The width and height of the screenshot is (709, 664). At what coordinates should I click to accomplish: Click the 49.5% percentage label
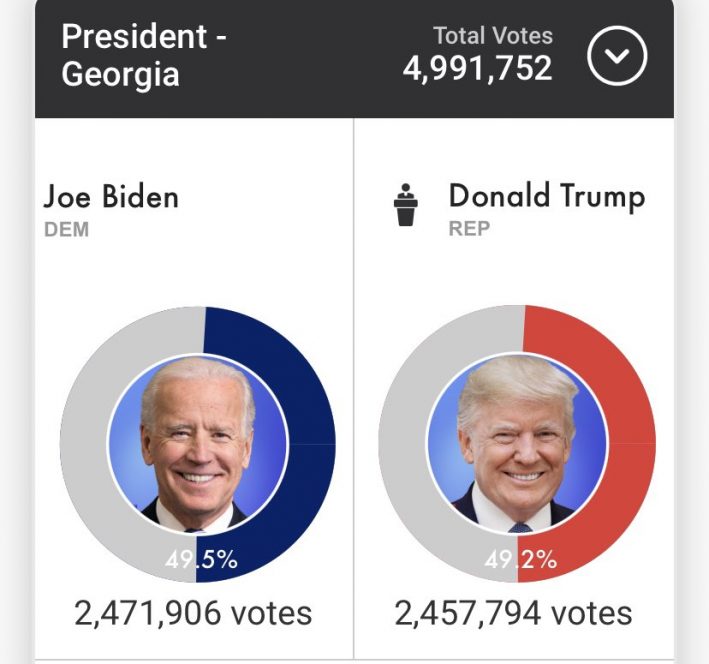coord(202,560)
